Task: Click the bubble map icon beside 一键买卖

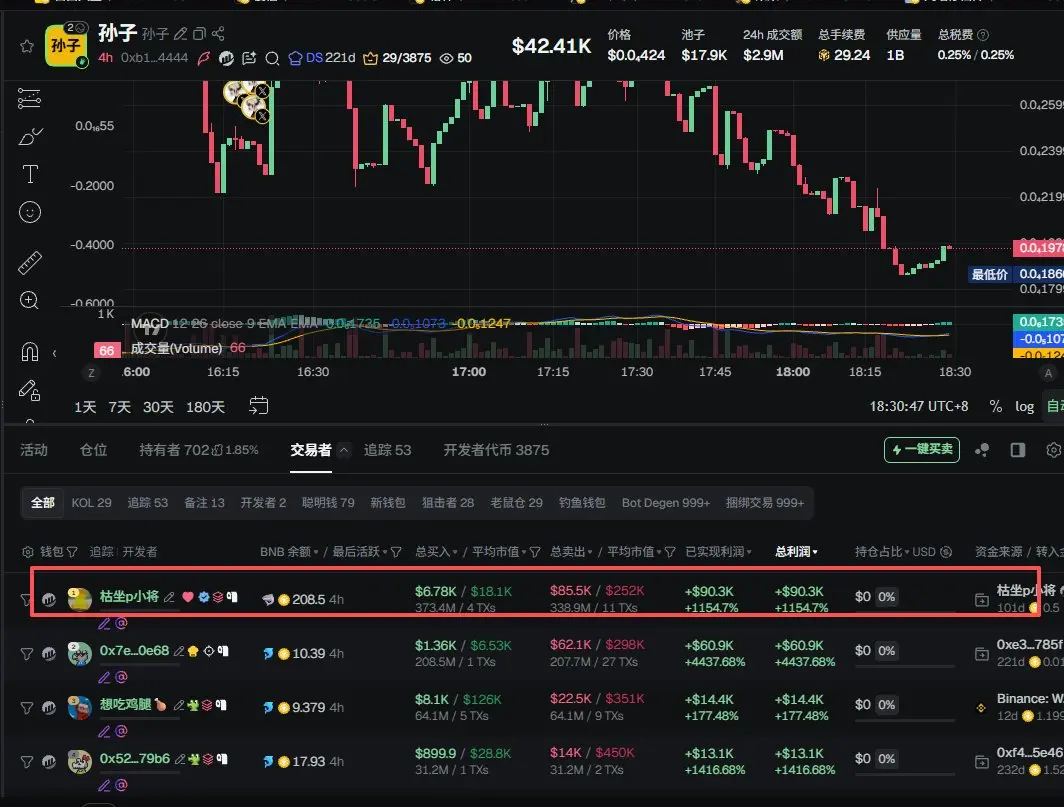Action: click(982, 450)
